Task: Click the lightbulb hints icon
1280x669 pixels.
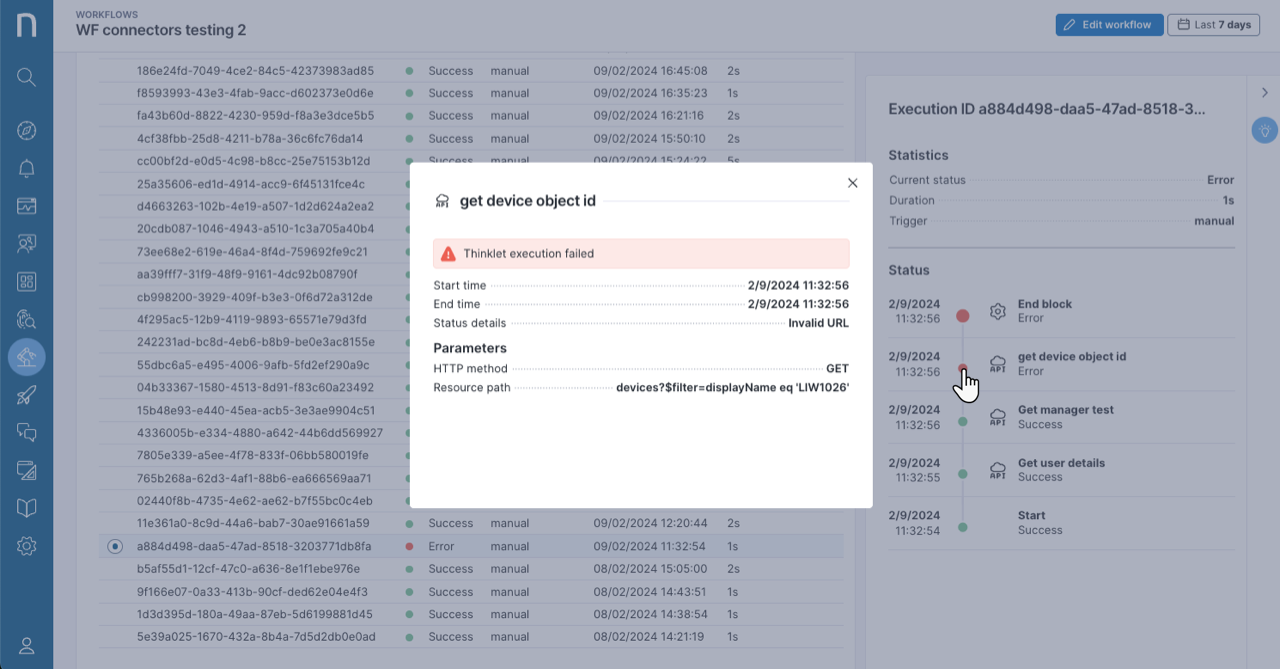Action: click(x=1265, y=130)
